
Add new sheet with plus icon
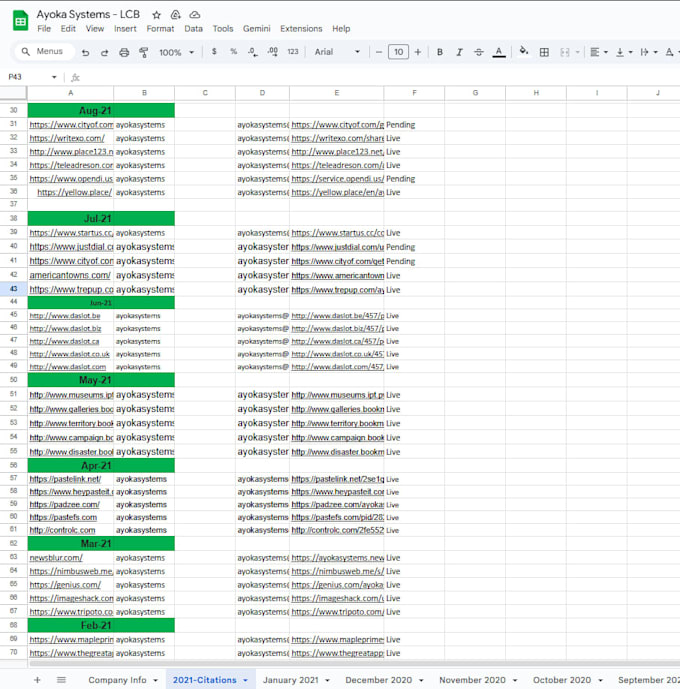37,680
